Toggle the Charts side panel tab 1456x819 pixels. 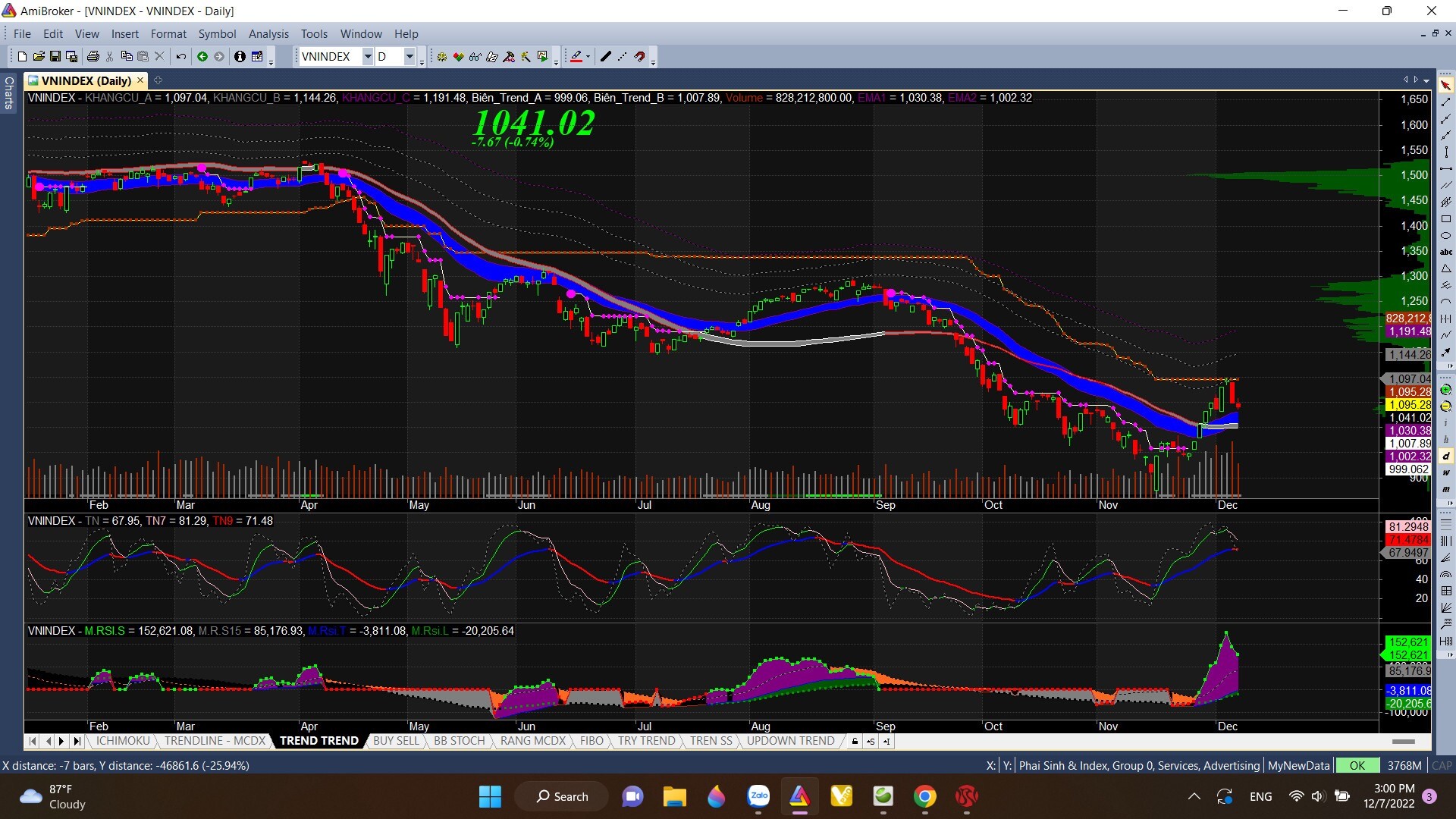coord(9,93)
